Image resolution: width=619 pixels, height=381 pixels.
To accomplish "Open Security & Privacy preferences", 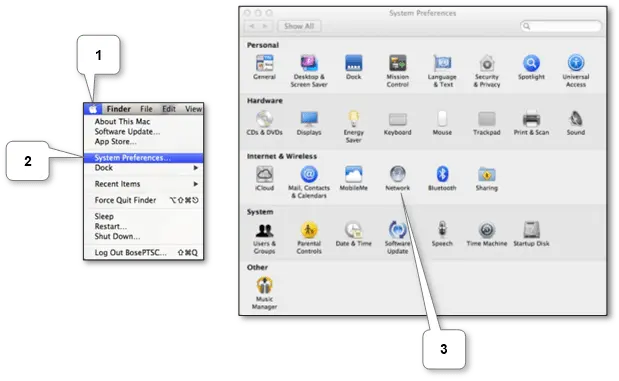I will 487,71.
